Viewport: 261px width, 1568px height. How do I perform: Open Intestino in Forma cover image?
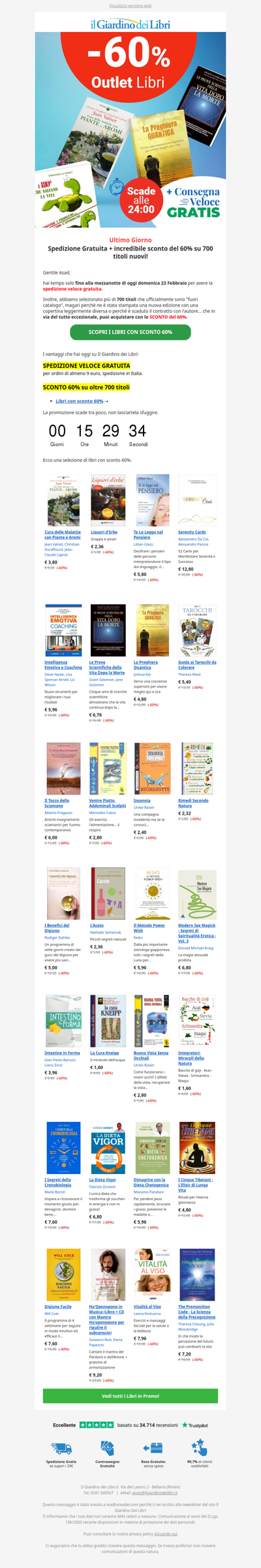(x=63, y=1021)
